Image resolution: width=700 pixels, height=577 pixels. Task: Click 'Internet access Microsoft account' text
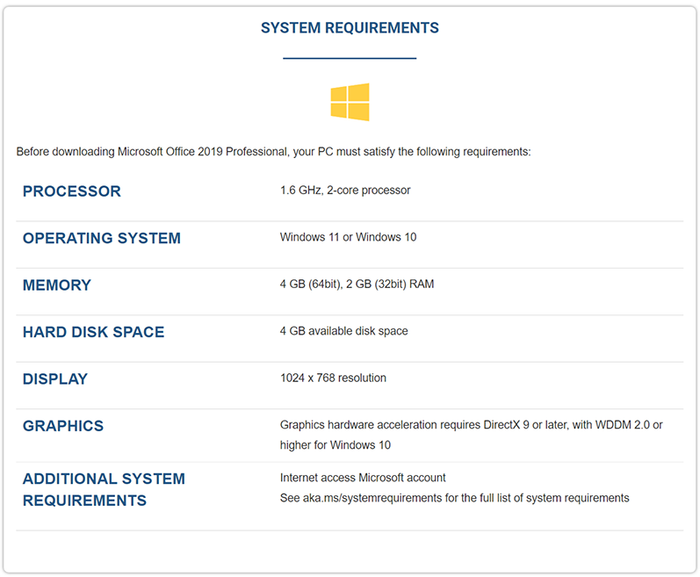coord(363,478)
